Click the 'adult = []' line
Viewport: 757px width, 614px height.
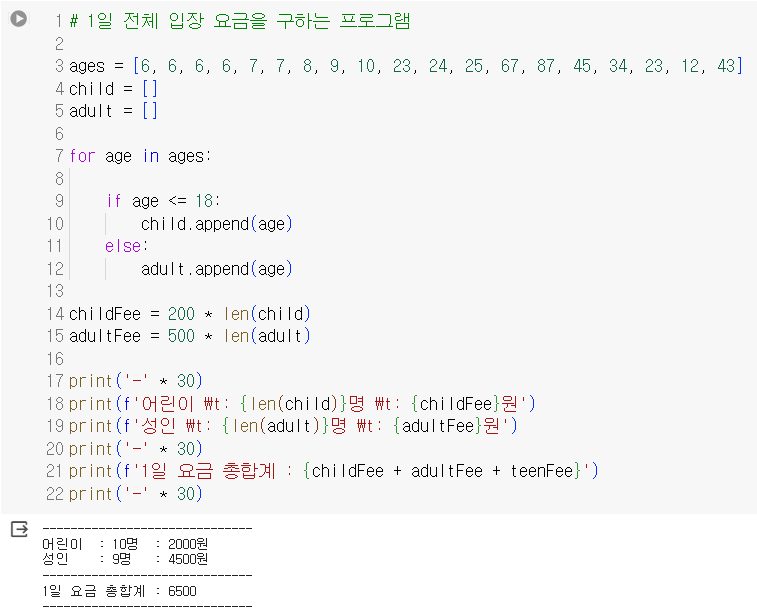click(x=113, y=111)
